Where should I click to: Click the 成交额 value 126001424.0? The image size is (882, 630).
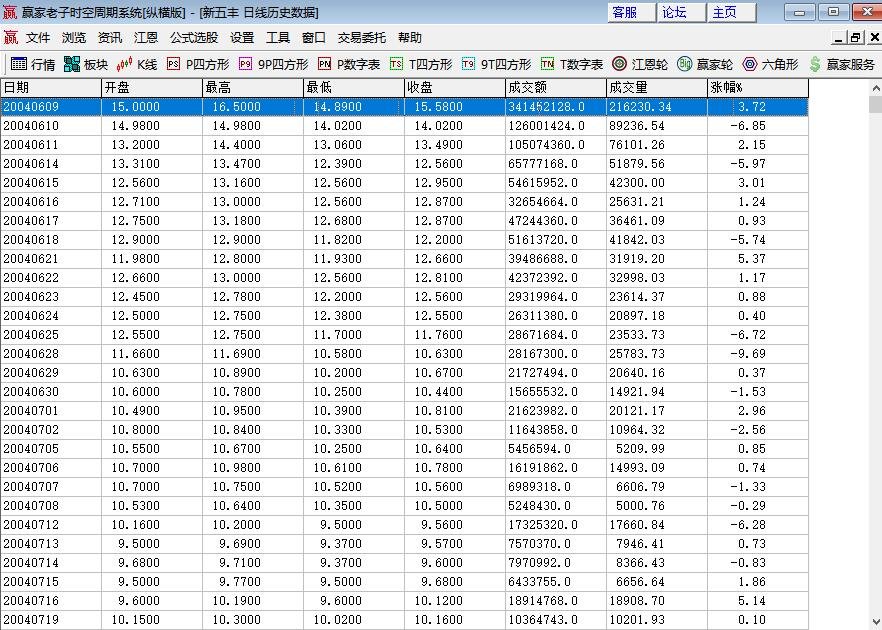tap(546, 126)
